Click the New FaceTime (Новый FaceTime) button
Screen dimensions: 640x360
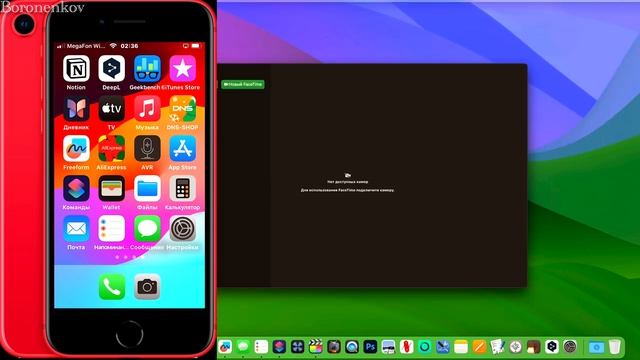(242, 84)
